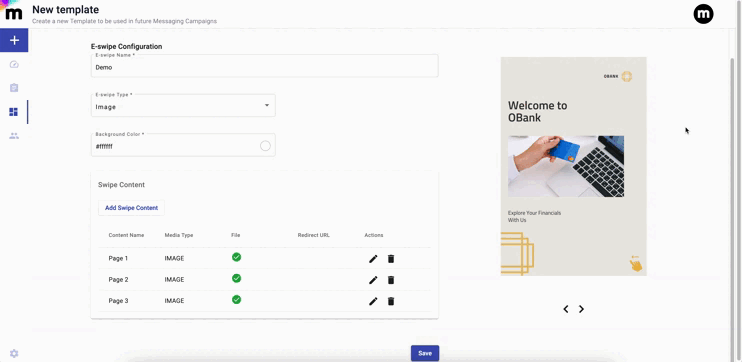Open the white background color swatch
The height and width of the screenshot is (362, 742).
point(265,146)
